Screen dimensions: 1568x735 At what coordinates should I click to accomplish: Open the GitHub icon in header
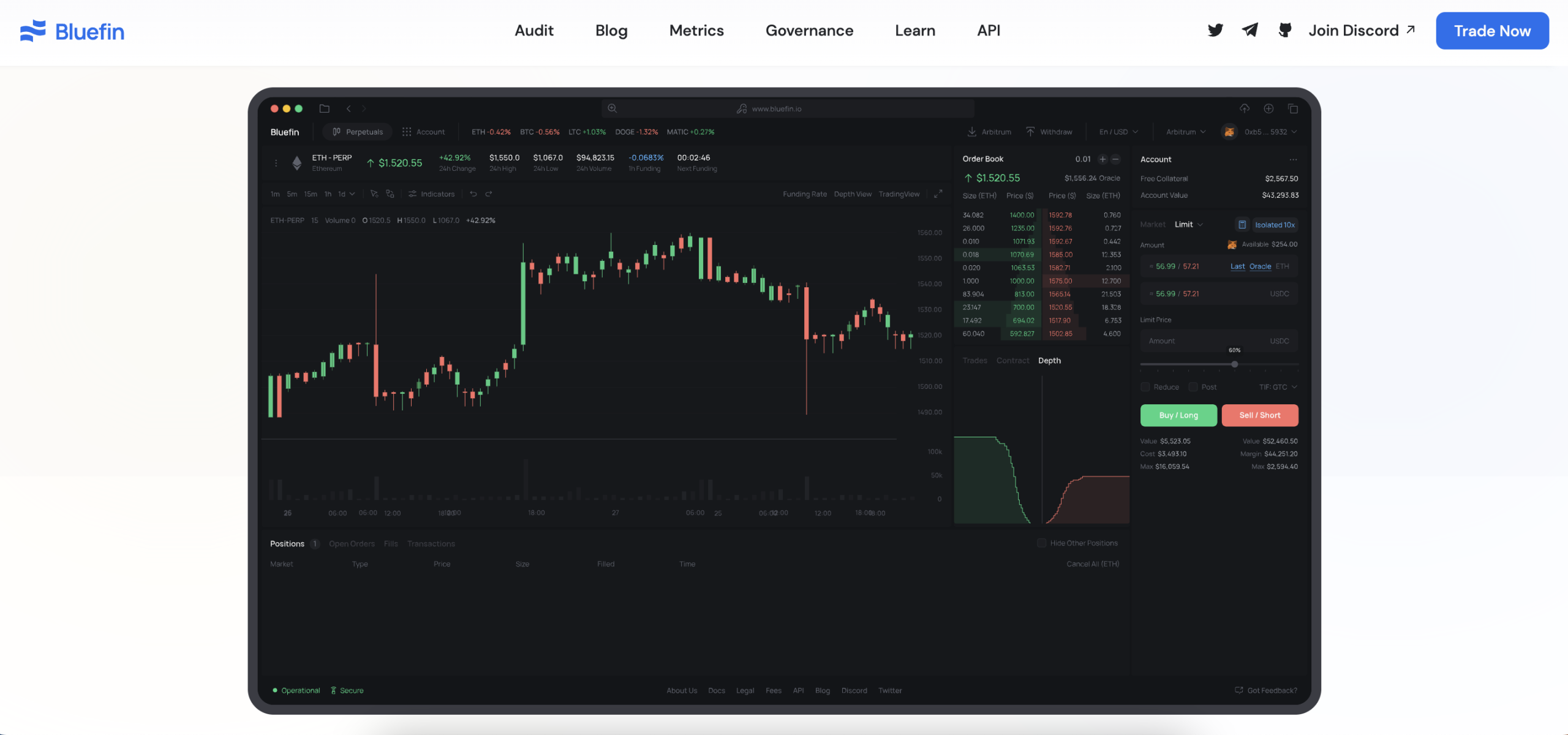(1285, 30)
